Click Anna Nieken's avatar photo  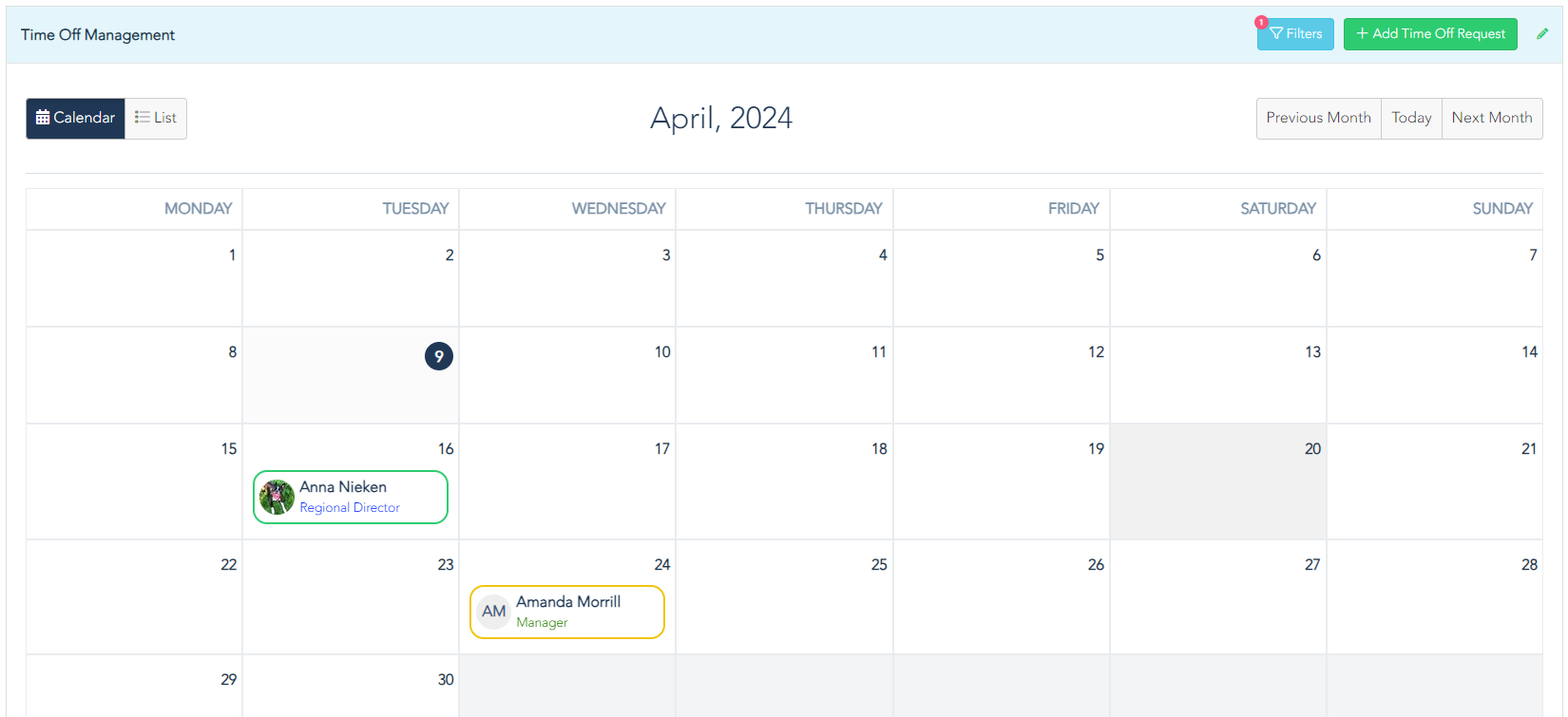(277, 497)
